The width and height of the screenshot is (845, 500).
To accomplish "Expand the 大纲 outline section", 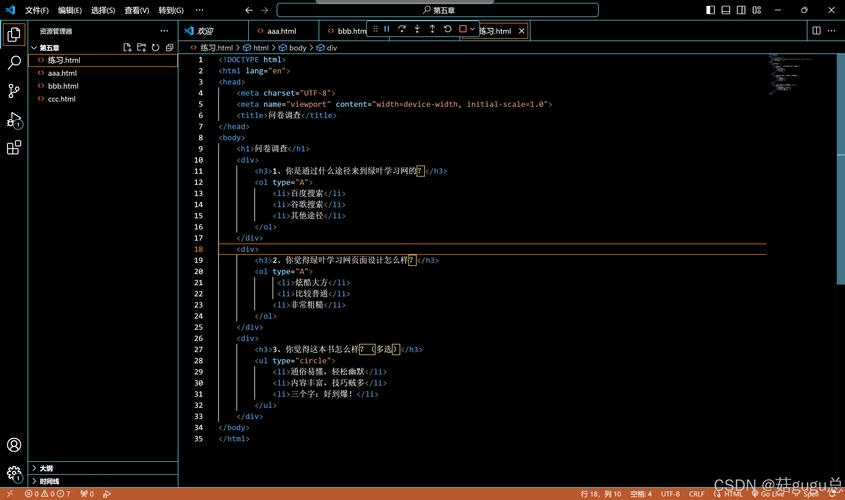I will 46,468.
